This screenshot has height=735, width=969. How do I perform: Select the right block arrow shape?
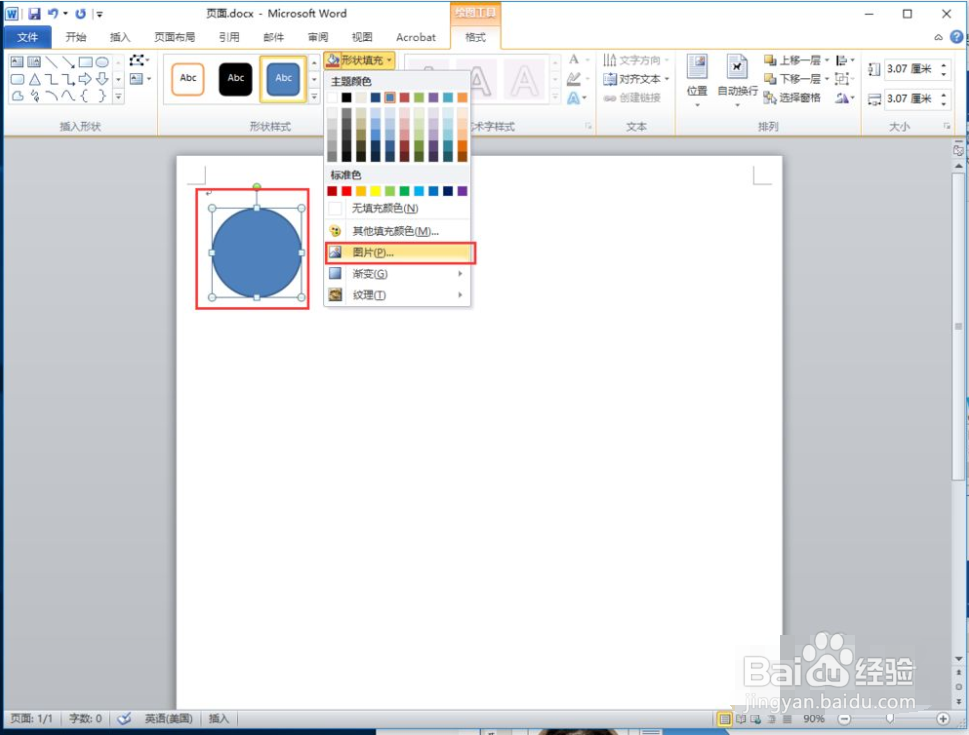point(85,79)
